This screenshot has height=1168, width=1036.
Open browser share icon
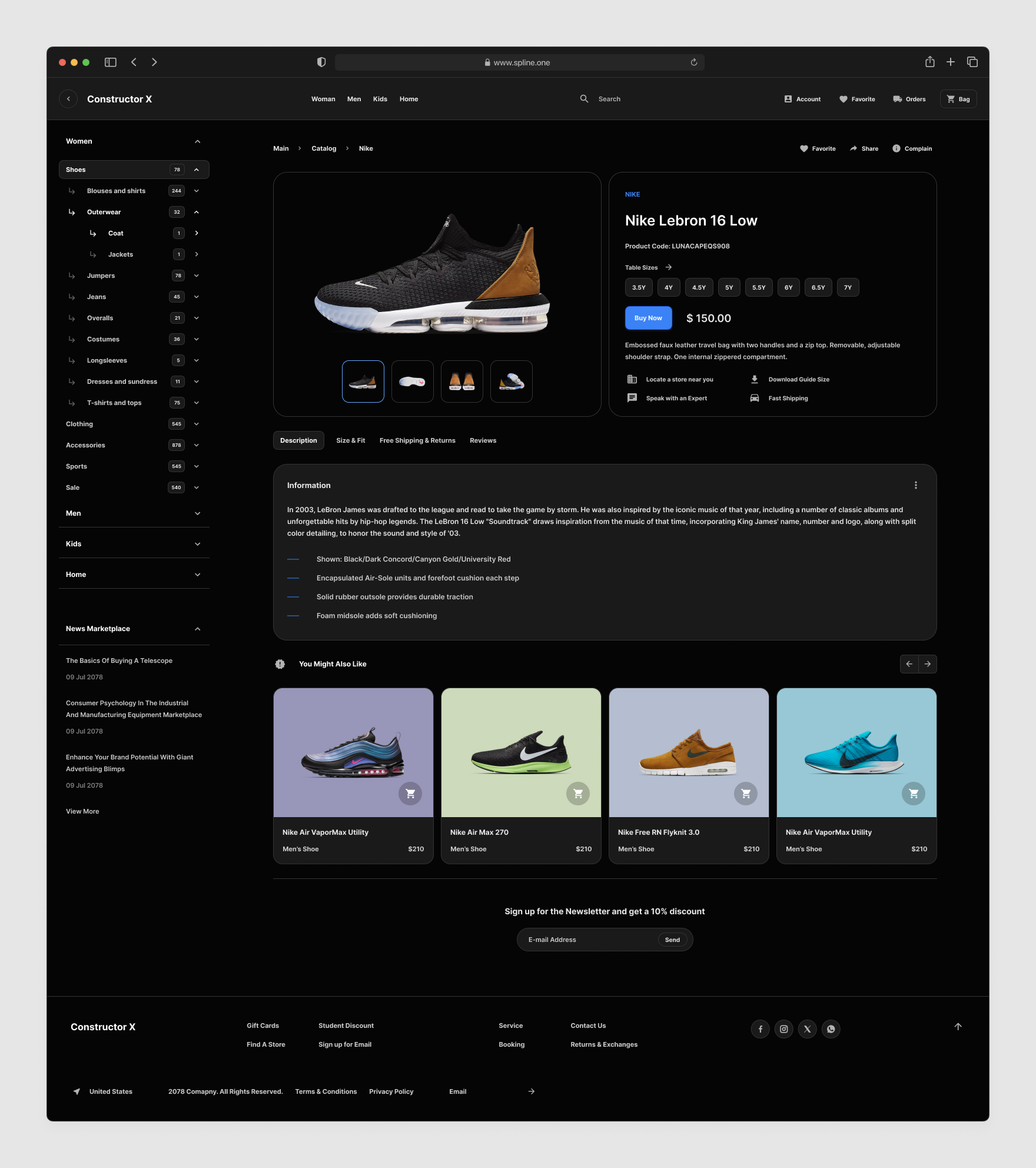pos(930,62)
